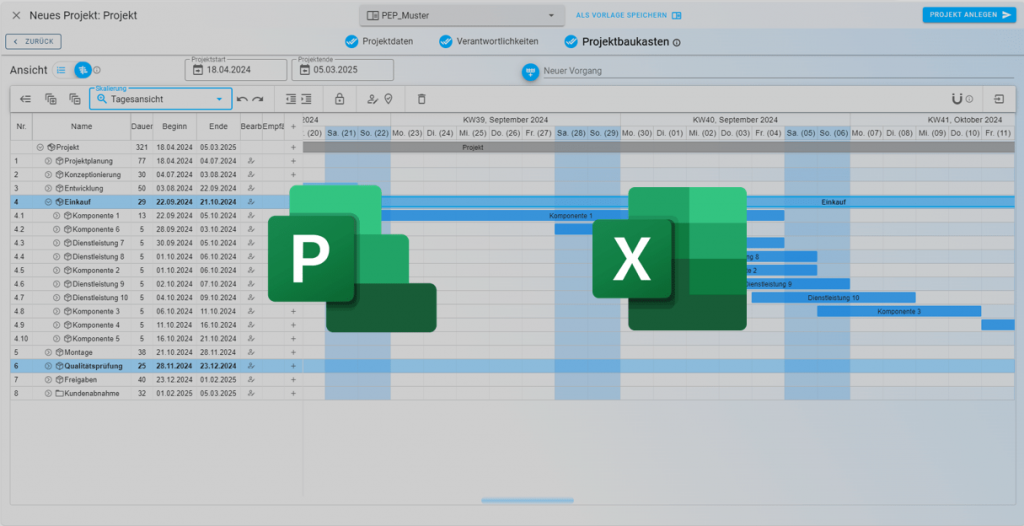Click the Zurück button

(33, 41)
